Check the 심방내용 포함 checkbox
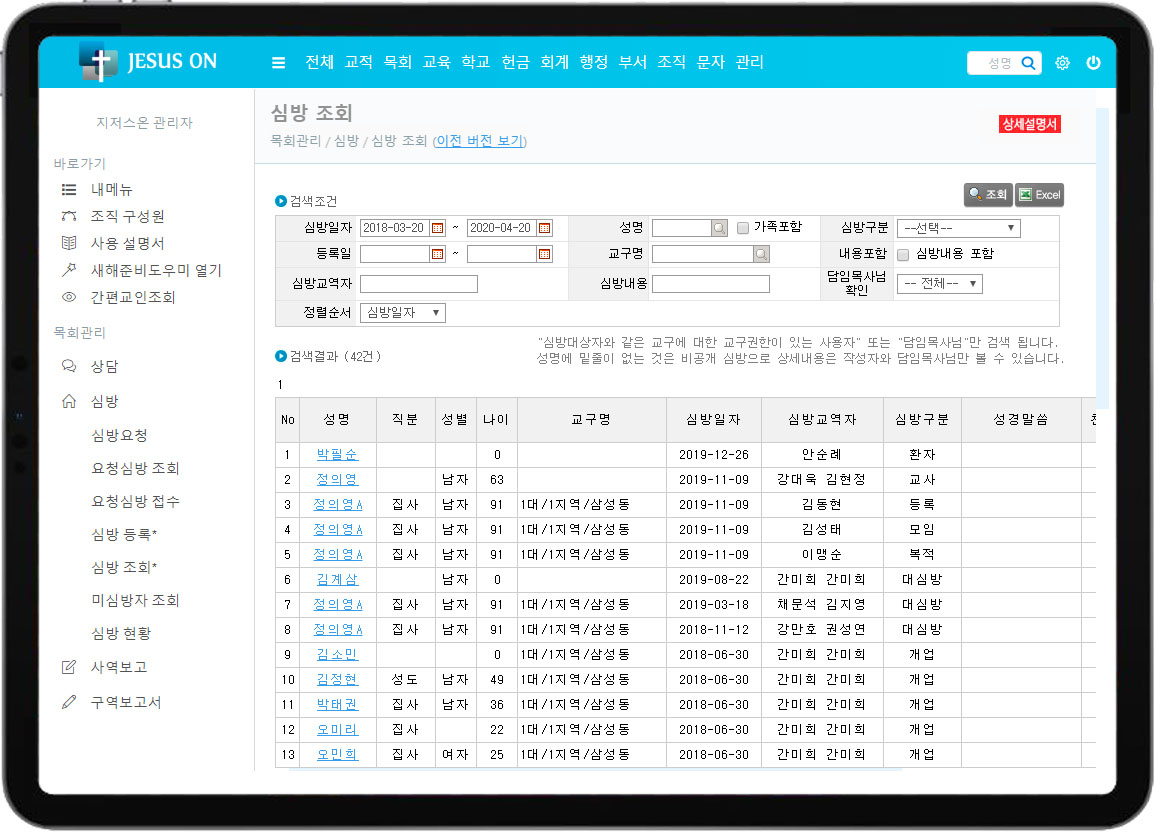 click(903, 254)
